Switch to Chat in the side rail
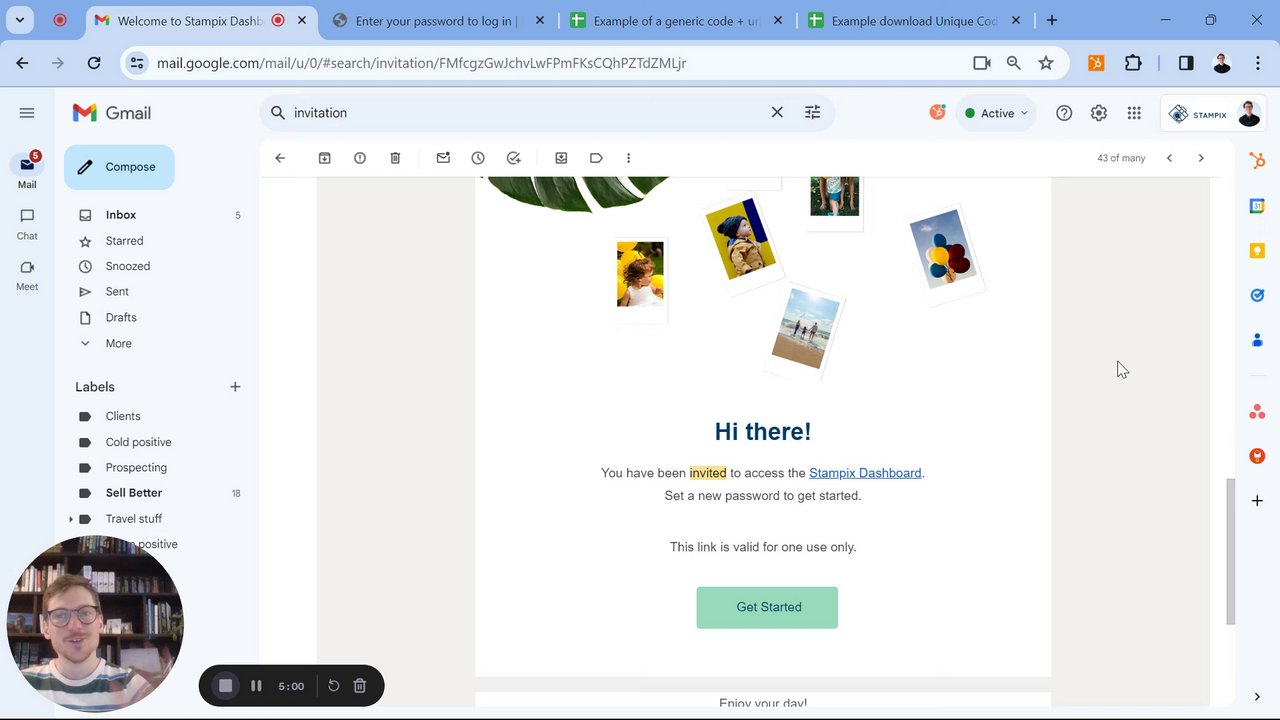The width and height of the screenshot is (1280, 720). pos(27,224)
